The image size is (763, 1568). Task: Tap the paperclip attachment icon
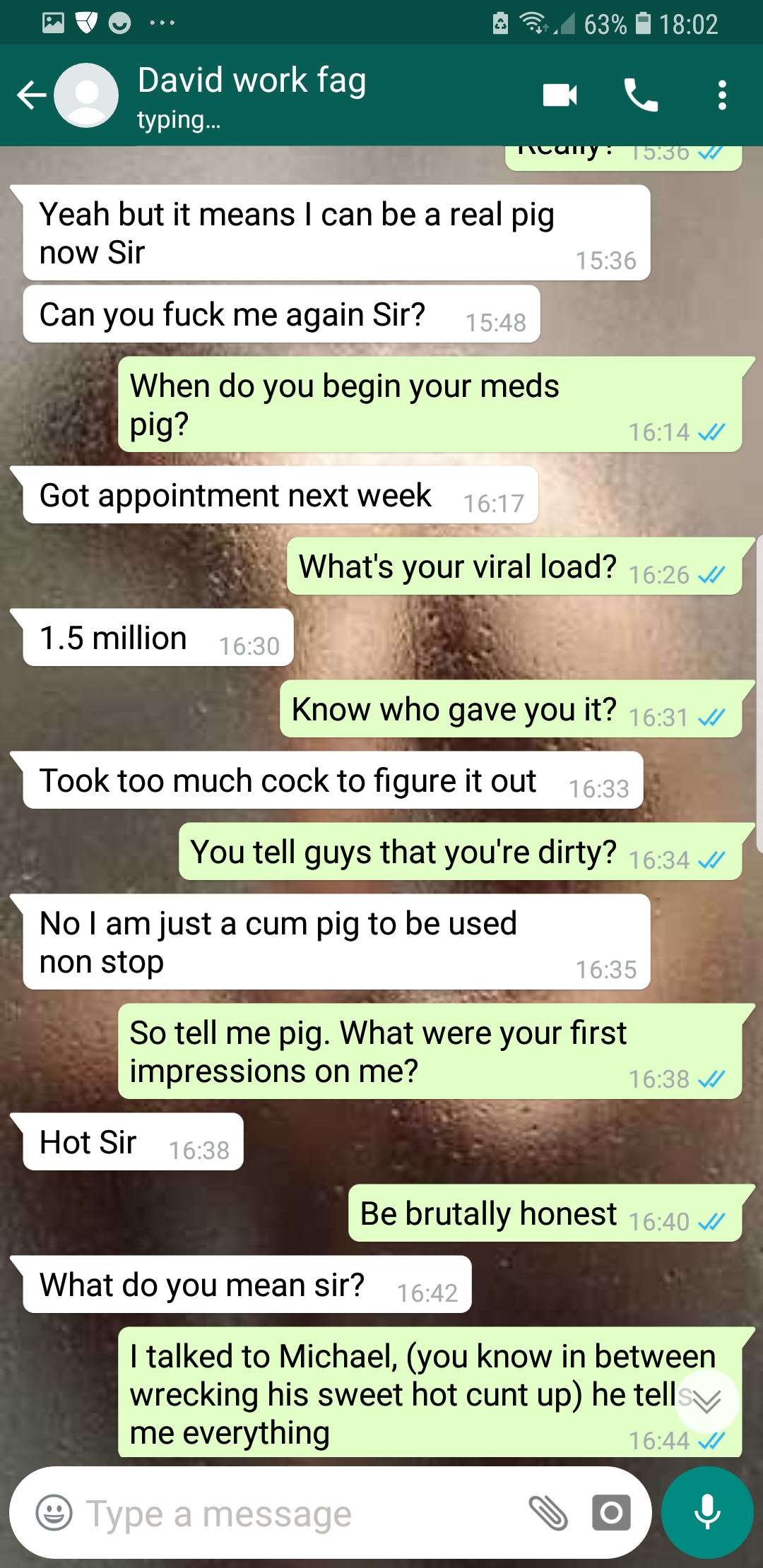pyautogui.click(x=548, y=1512)
